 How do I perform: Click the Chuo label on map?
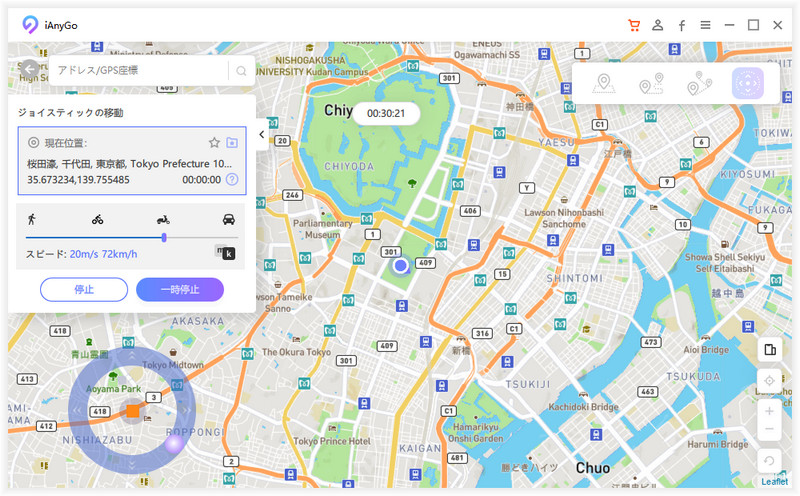tap(593, 468)
